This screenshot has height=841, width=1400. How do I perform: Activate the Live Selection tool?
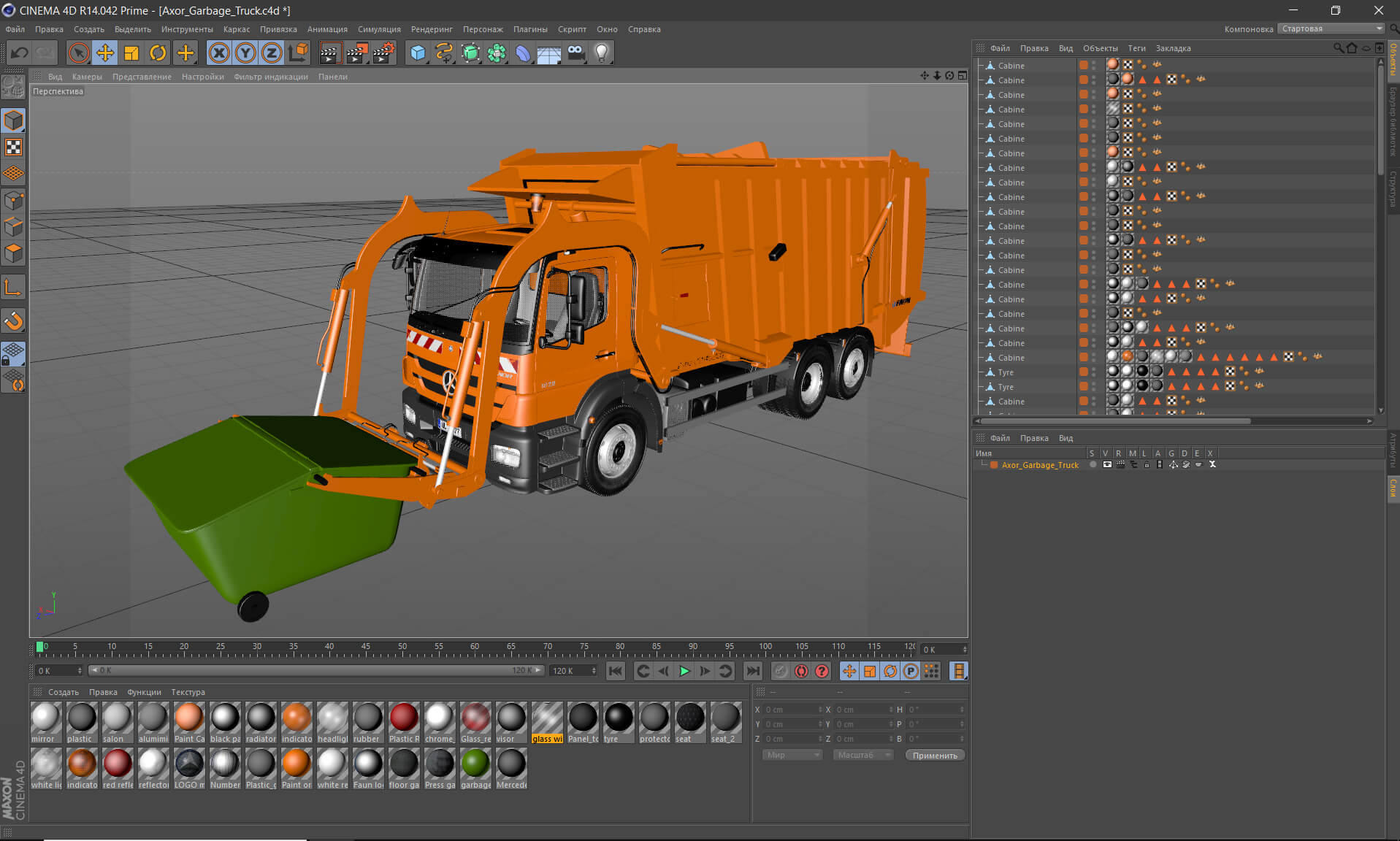pos(79,53)
